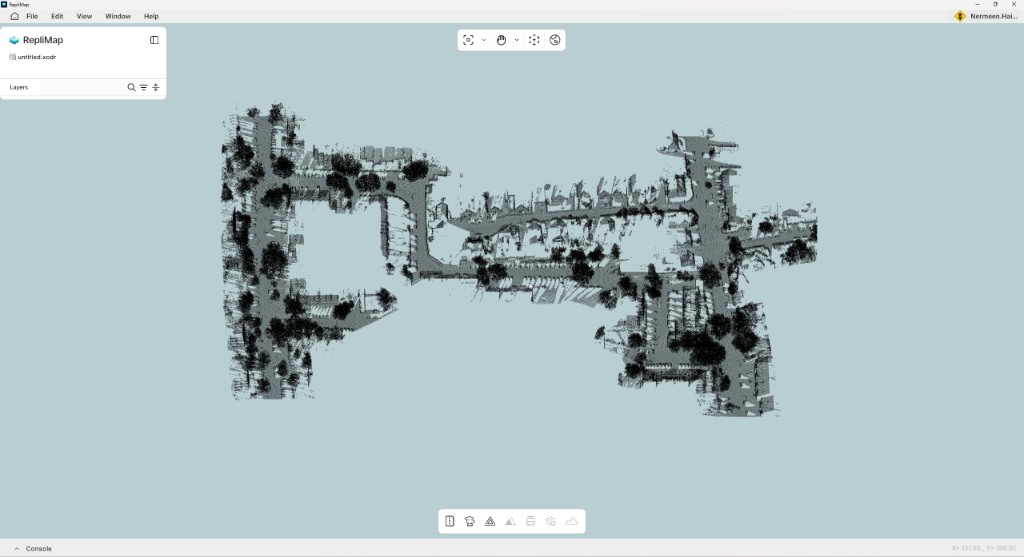Open the Help menu
Viewport: 1024px width, 557px height.
pos(151,16)
